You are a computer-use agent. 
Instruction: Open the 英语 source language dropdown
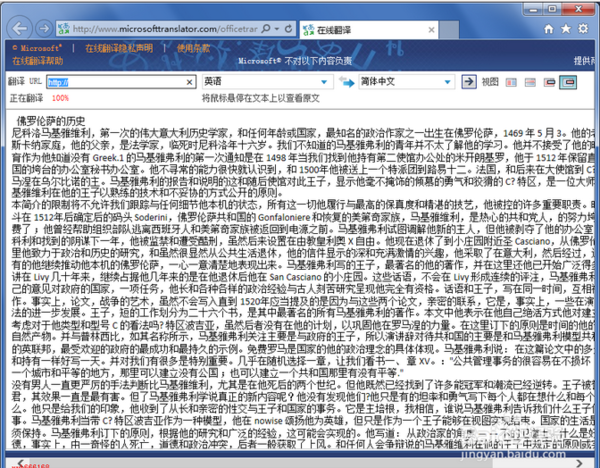[x=266, y=82]
